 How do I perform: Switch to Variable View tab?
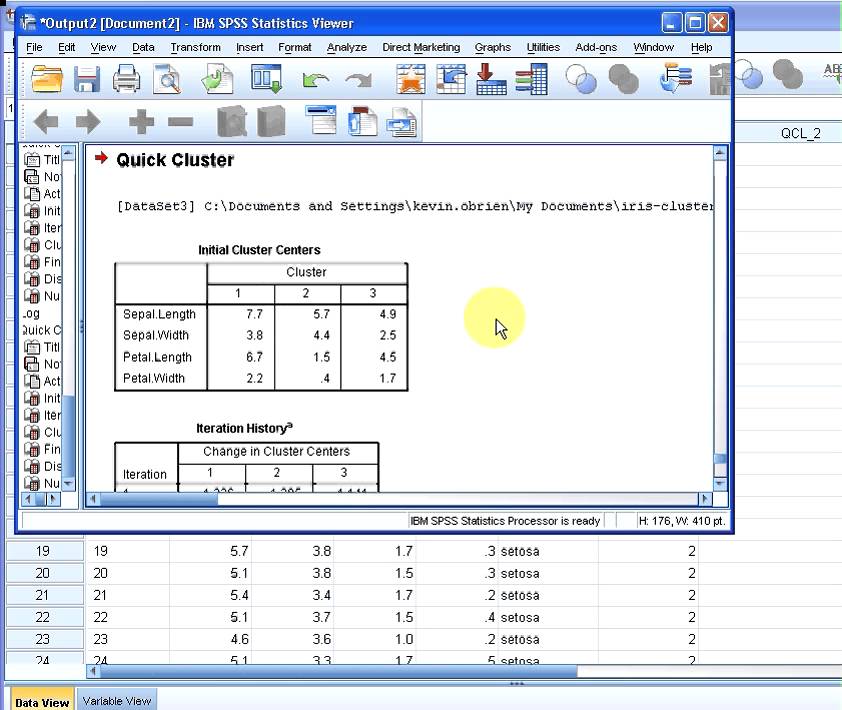pos(117,701)
